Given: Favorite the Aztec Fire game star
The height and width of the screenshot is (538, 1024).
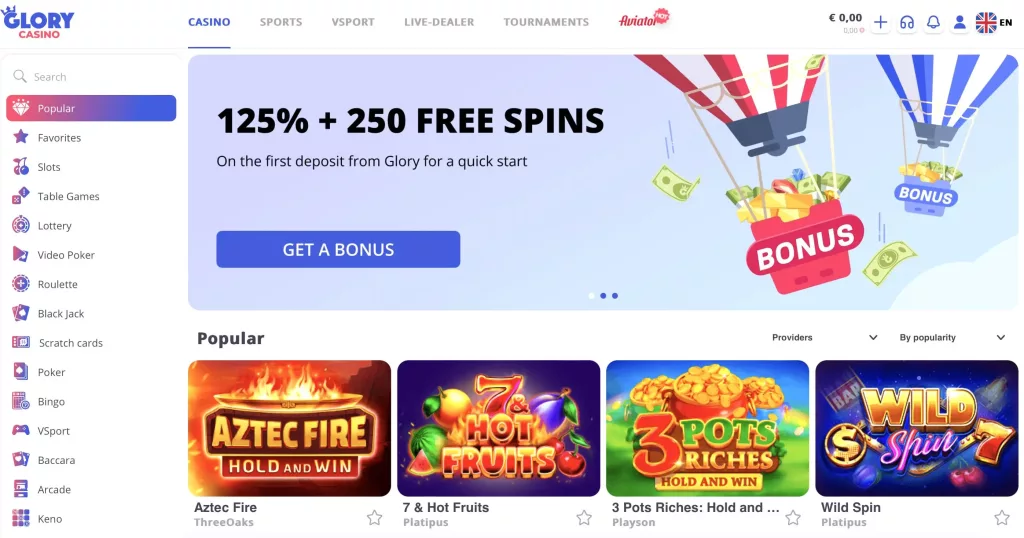Looking at the screenshot, I should pos(374,518).
